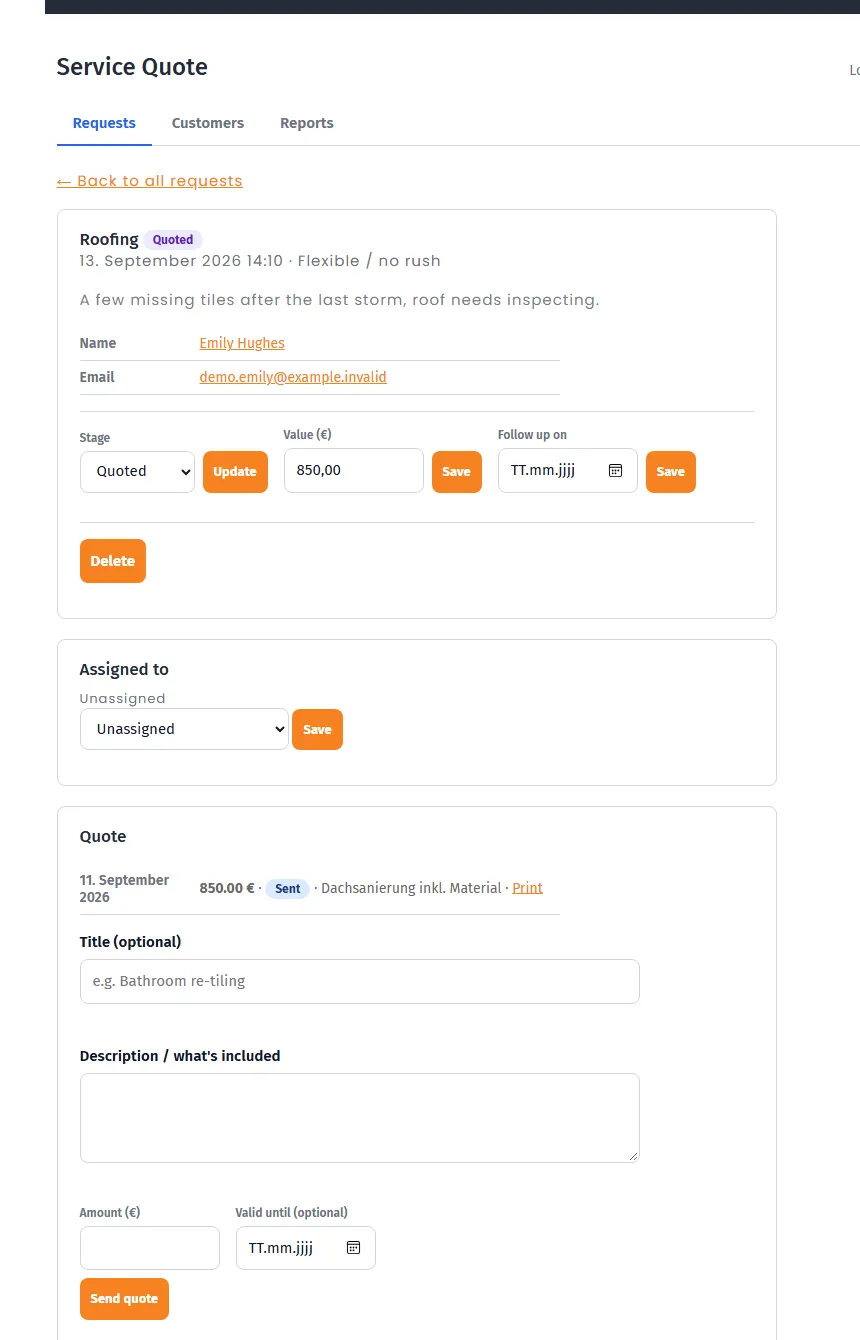
Task: Click the demo.emily@example.invalid email link
Action: point(293,377)
